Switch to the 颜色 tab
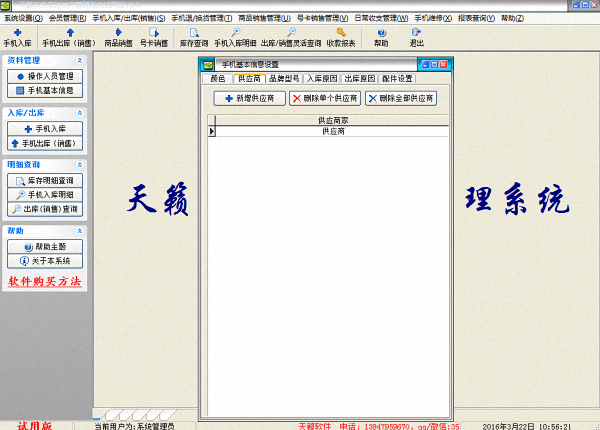The height and width of the screenshot is (430, 600). tap(217, 78)
